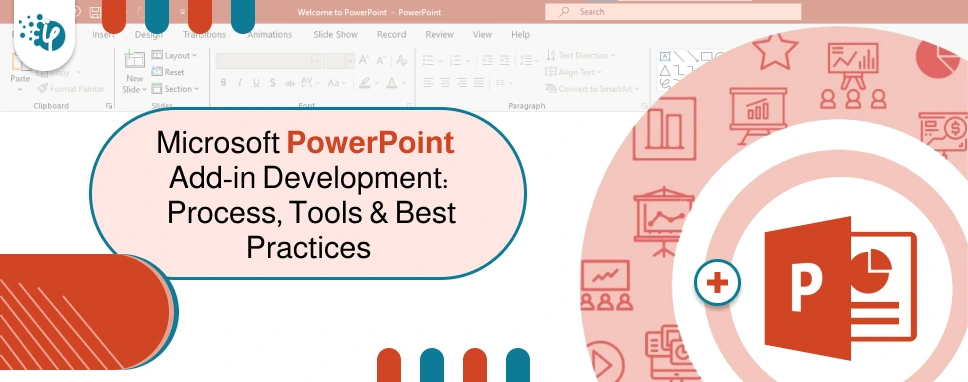968x382 pixels.
Task: Select the straight Line shape
Action: pos(679,56)
